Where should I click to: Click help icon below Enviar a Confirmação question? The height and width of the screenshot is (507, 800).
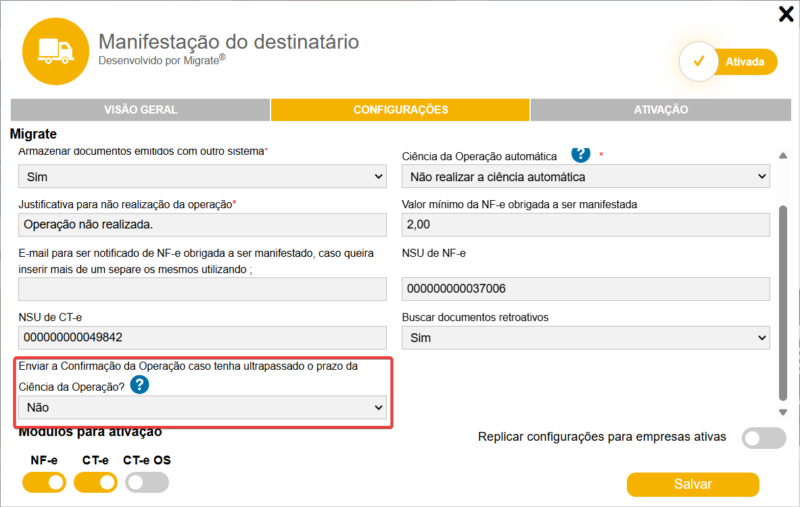pos(140,385)
